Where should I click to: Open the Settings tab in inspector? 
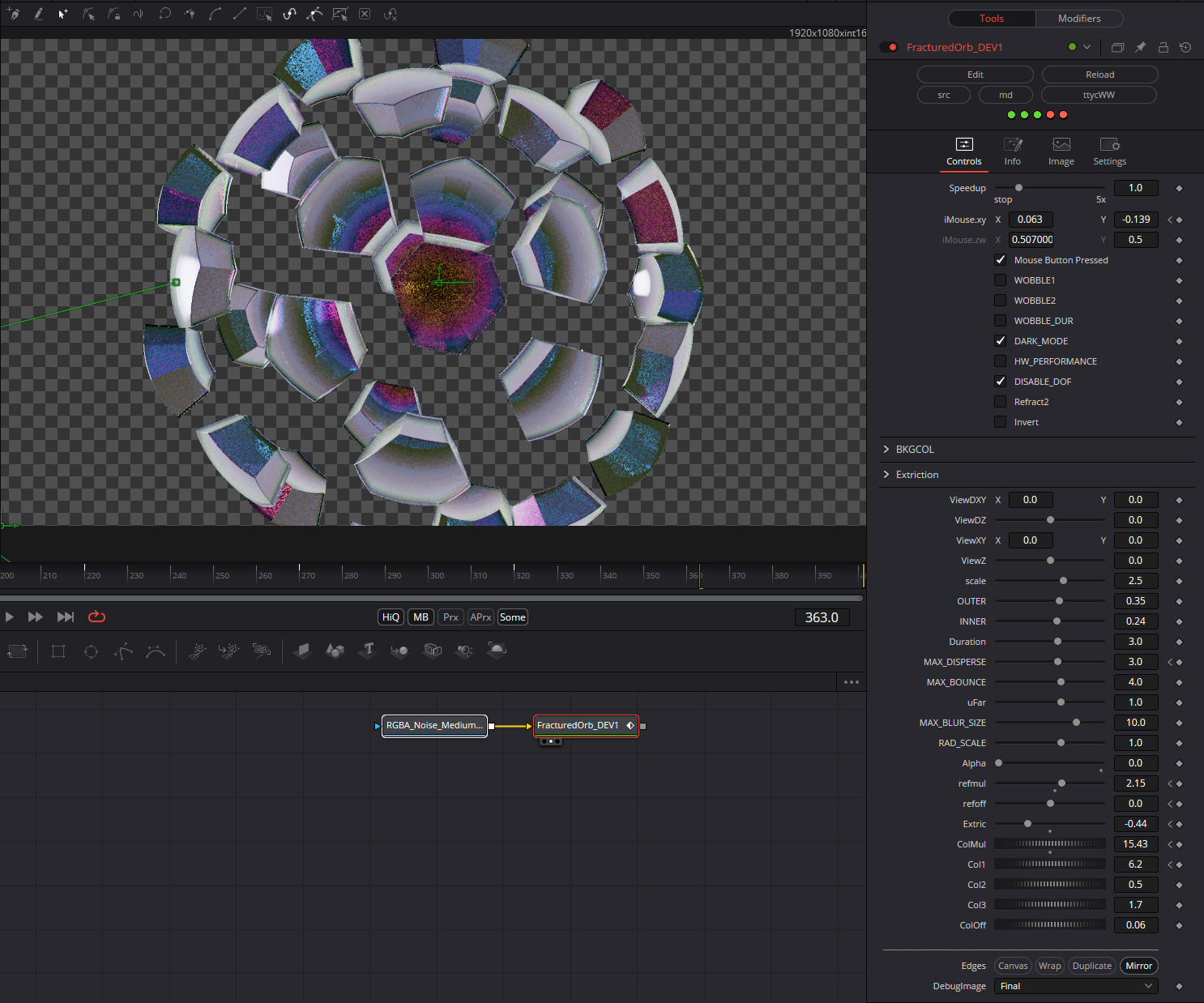tap(1109, 151)
